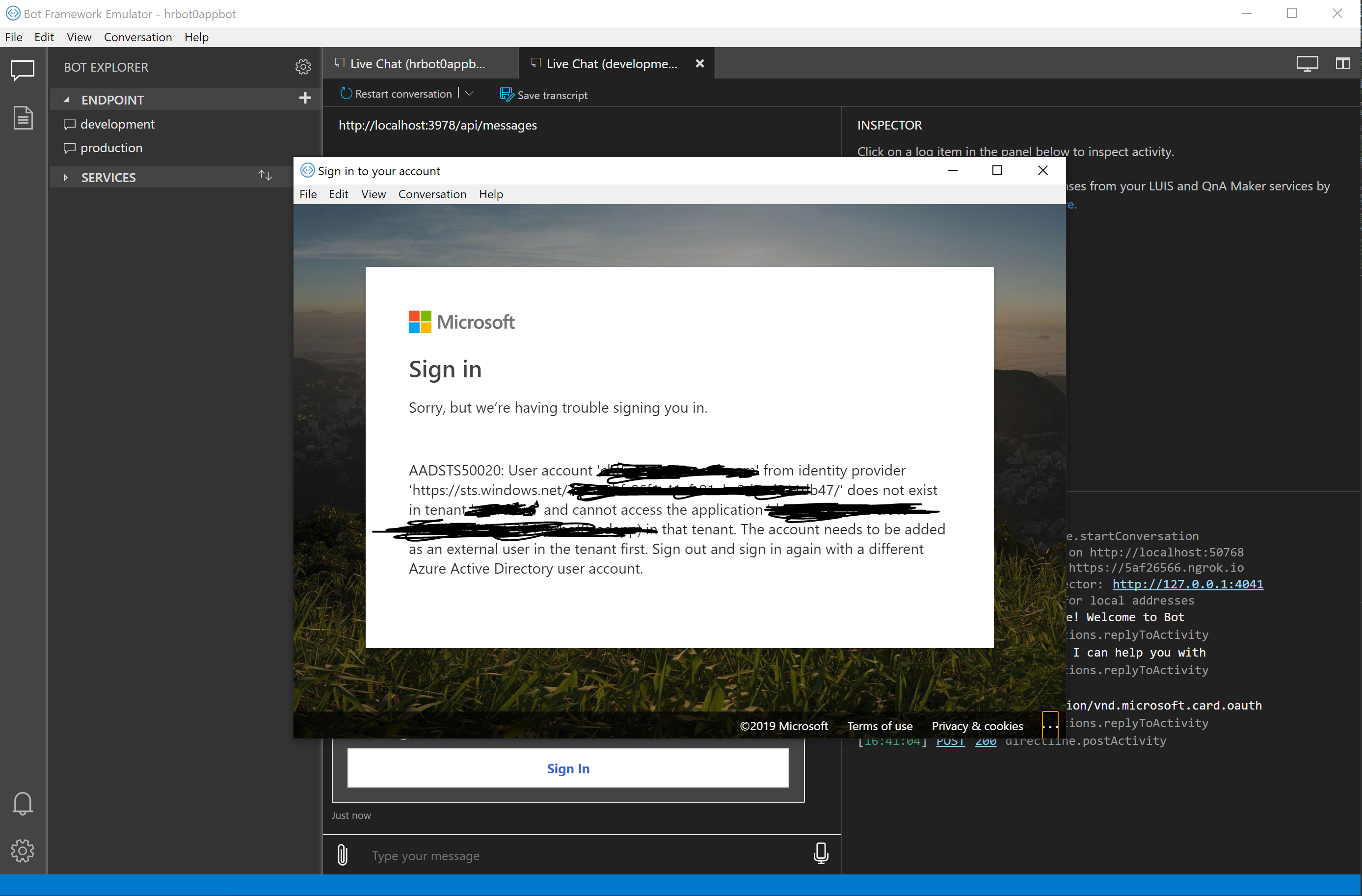
Task: Click the Sign In card button
Action: click(x=568, y=768)
